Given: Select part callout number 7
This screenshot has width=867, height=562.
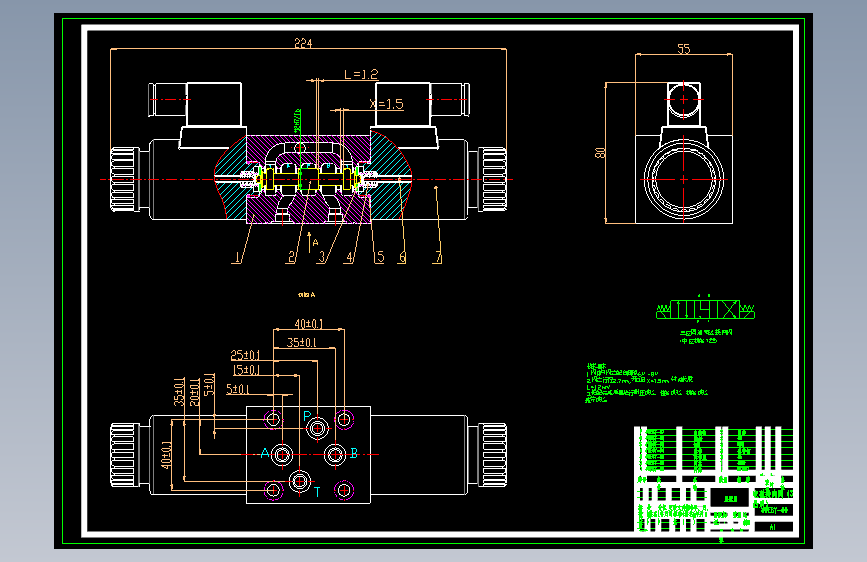Looking at the screenshot, I should tap(438, 257).
